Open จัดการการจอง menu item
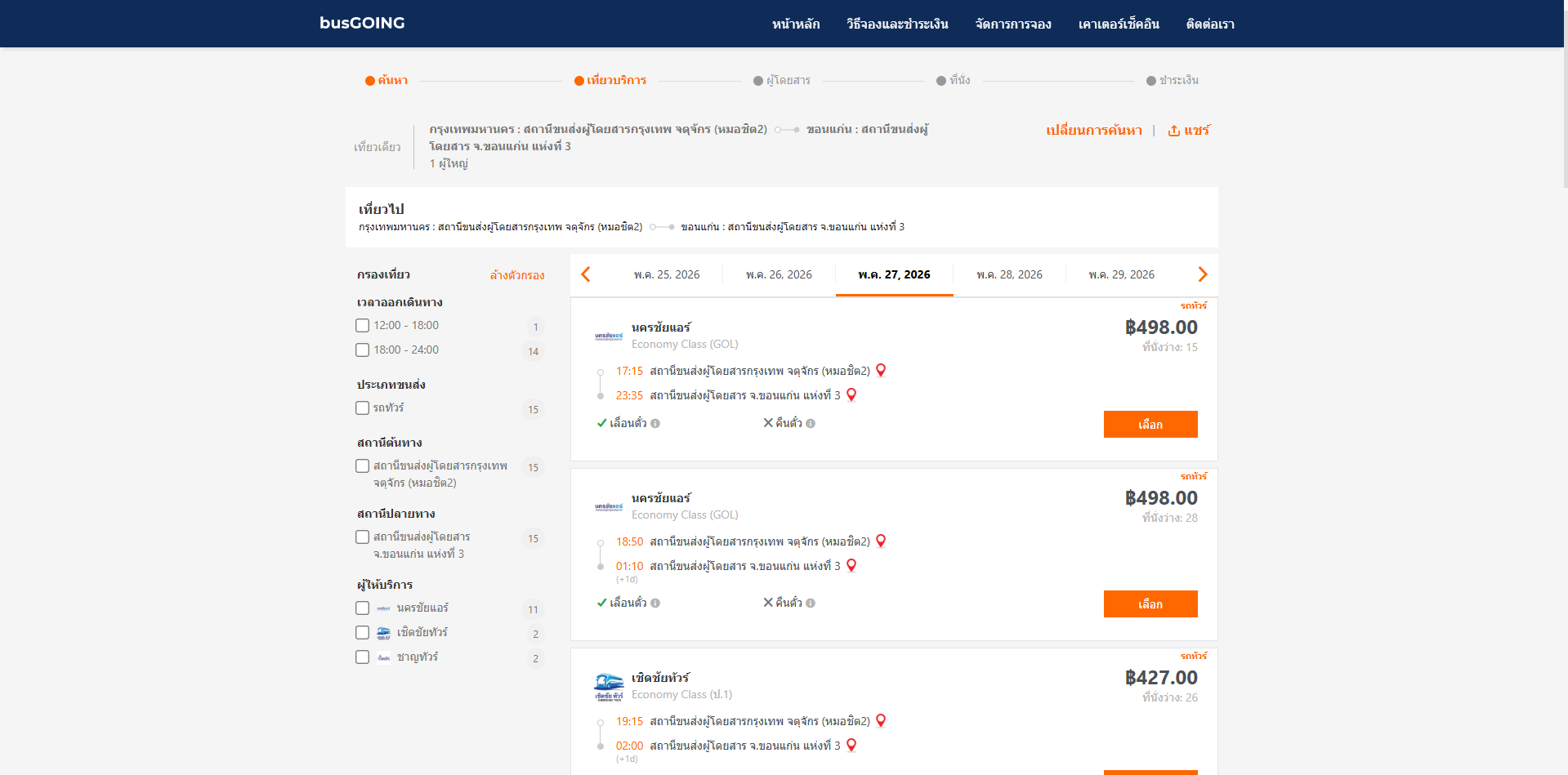This screenshot has width=1568, height=775. pyautogui.click(x=1013, y=24)
